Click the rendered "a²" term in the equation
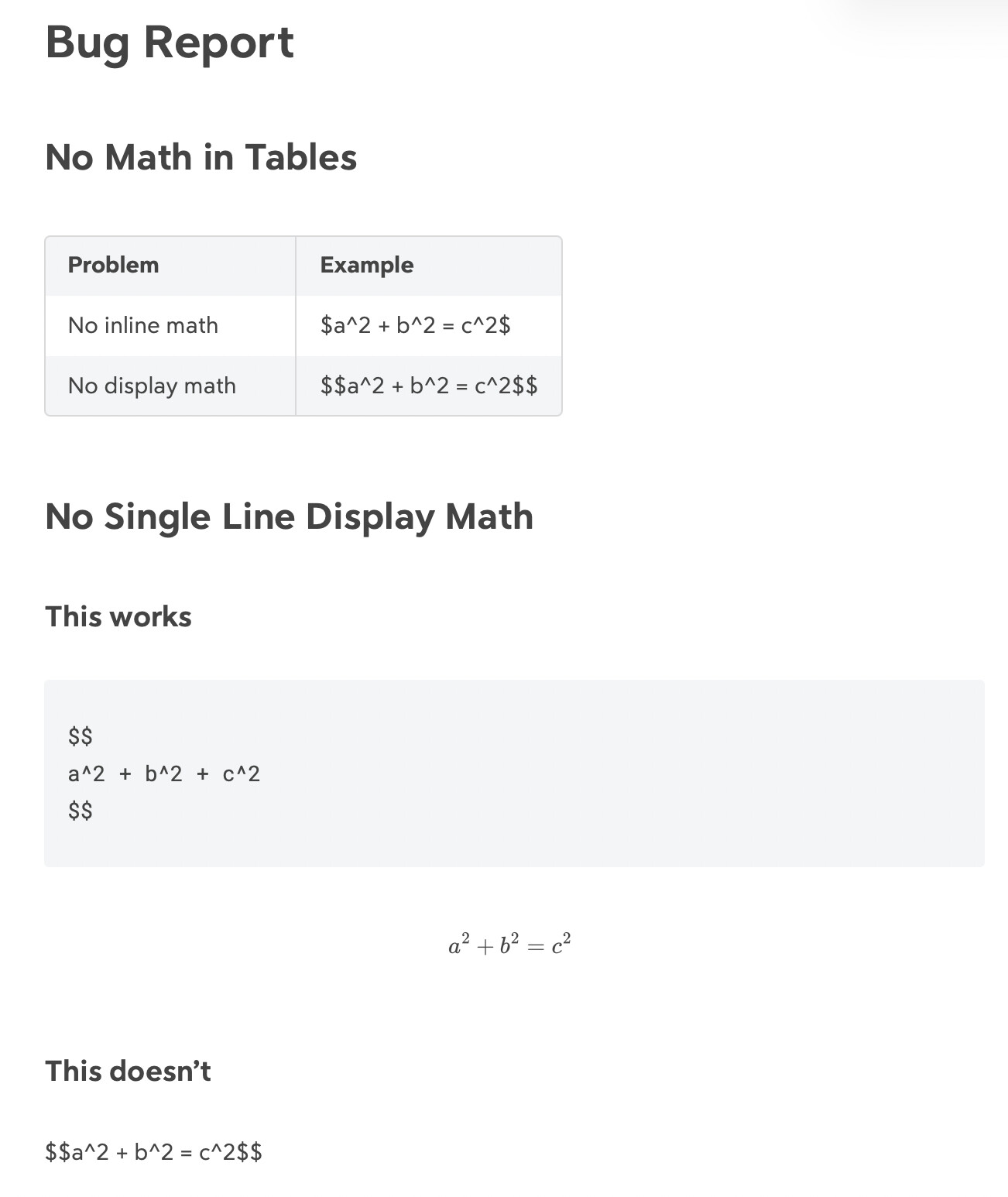The image size is (1008, 1197). click(459, 945)
